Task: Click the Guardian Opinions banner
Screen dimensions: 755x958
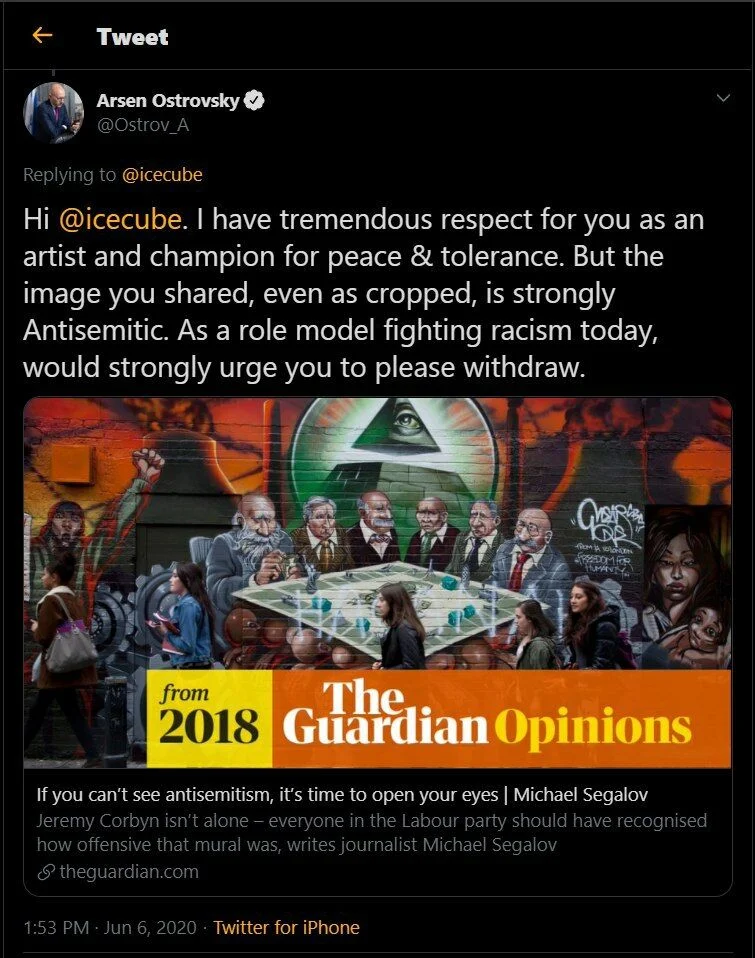Action: click(501, 718)
